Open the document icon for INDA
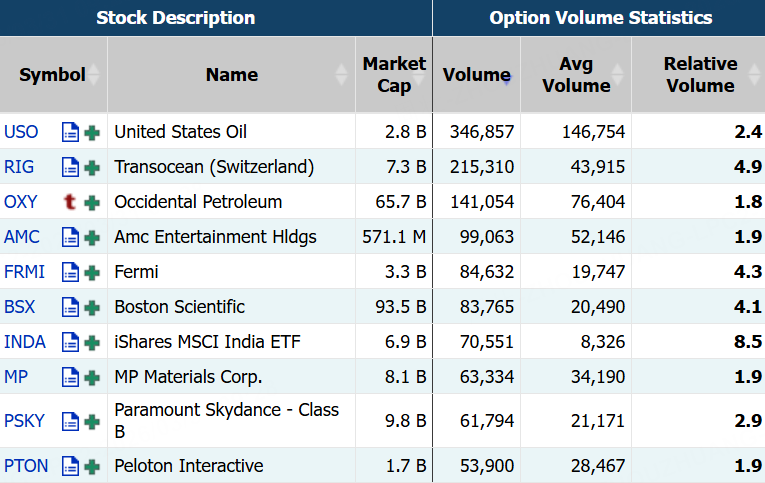Screen dimensions: 765x483 (70, 342)
